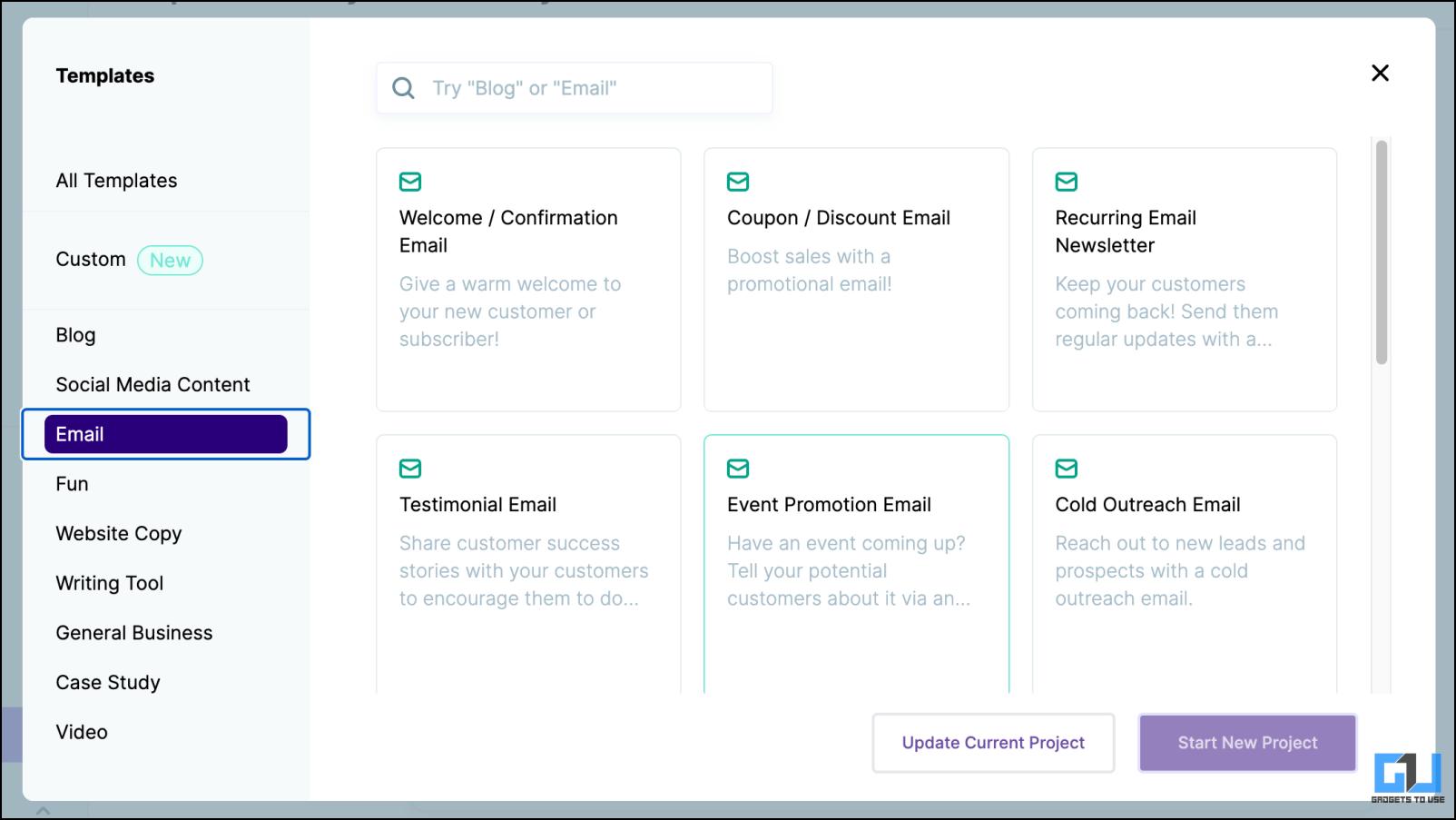This screenshot has height=820, width=1456.
Task: Show All Templates category
Action: [116, 181]
